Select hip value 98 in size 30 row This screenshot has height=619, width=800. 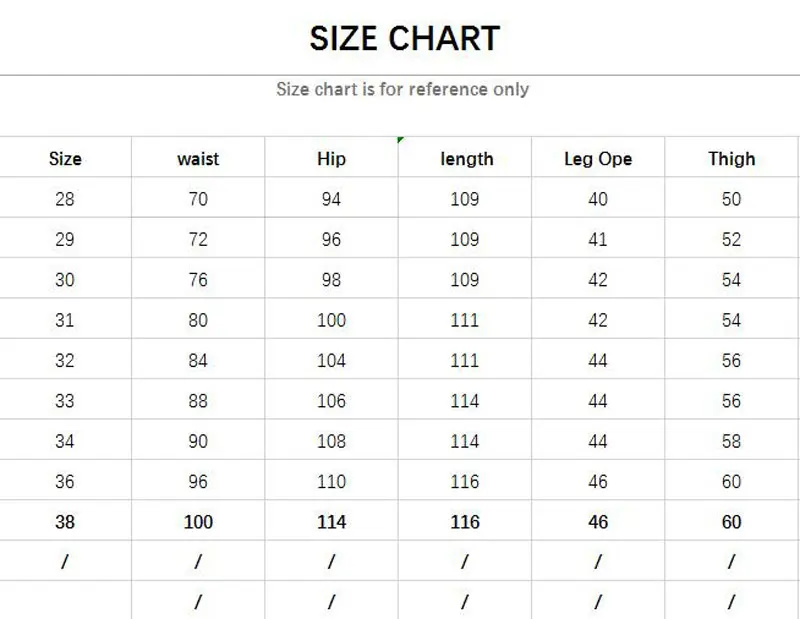[331, 280]
